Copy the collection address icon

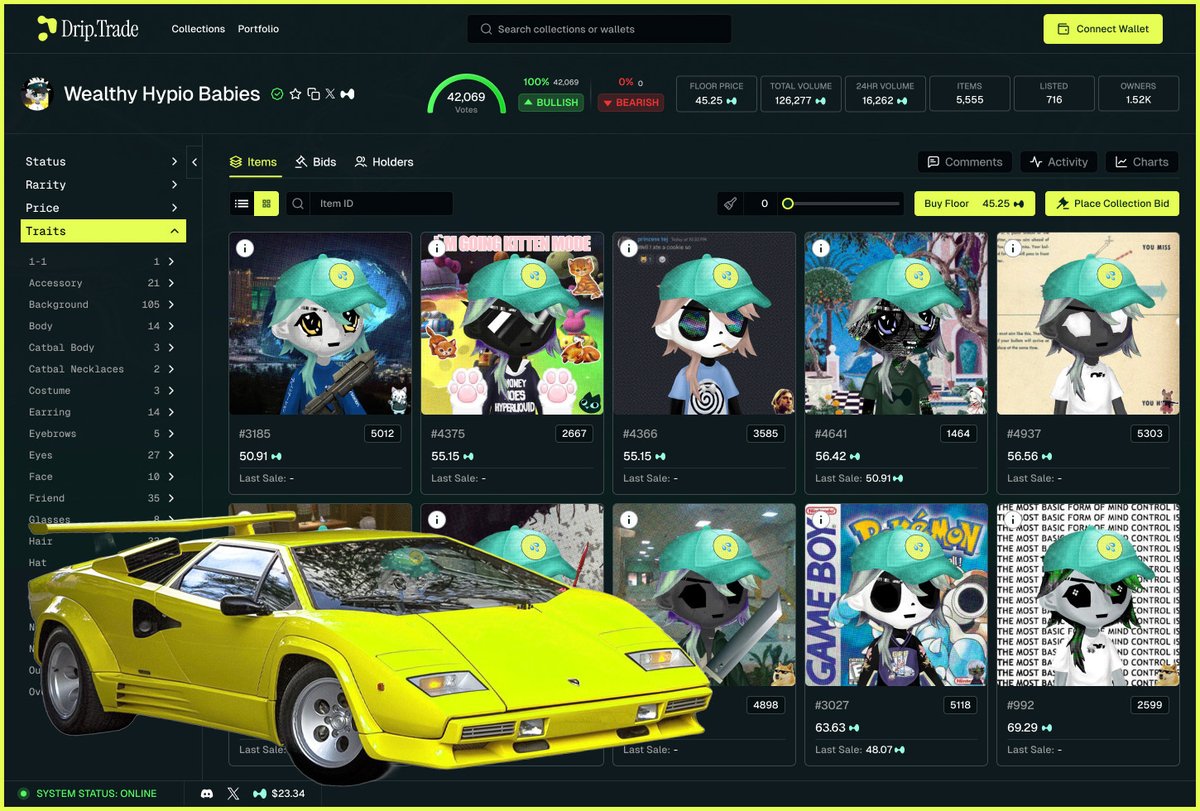click(x=314, y=93)
